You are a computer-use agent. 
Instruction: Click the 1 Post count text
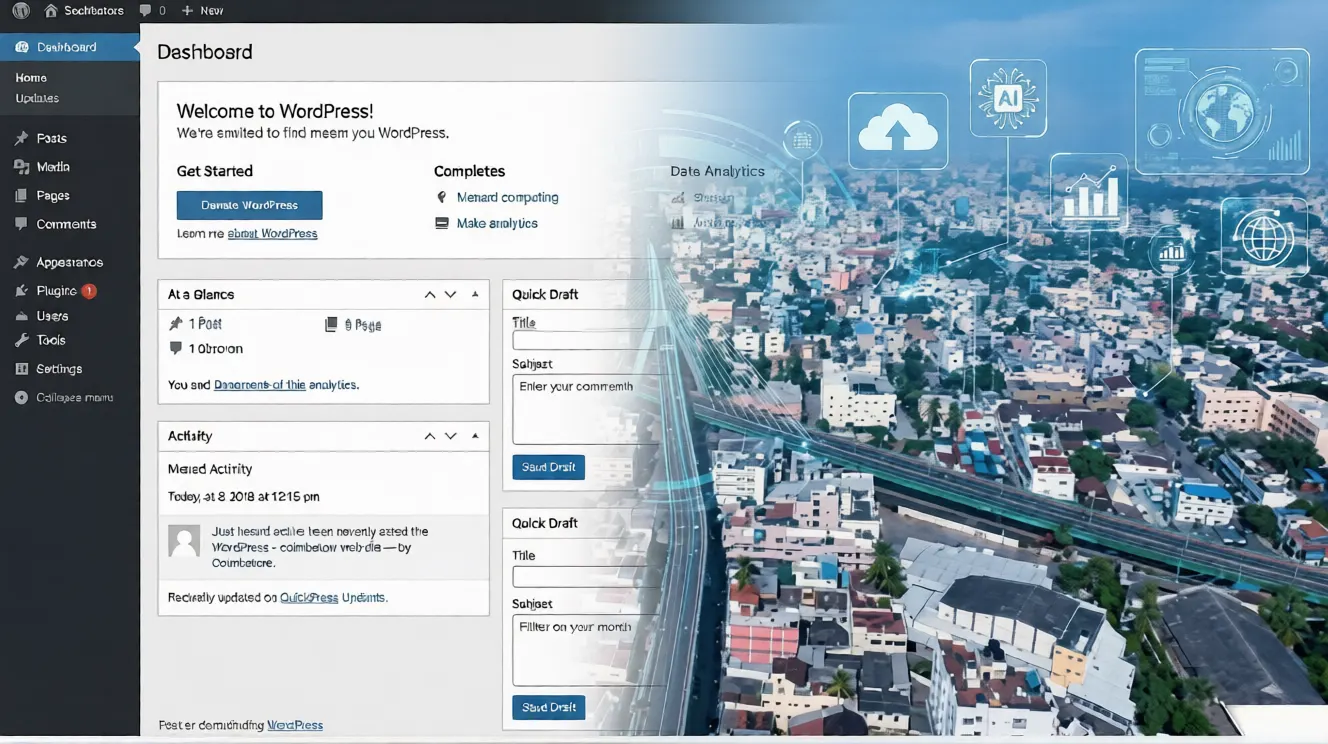[x=205, y=323]
